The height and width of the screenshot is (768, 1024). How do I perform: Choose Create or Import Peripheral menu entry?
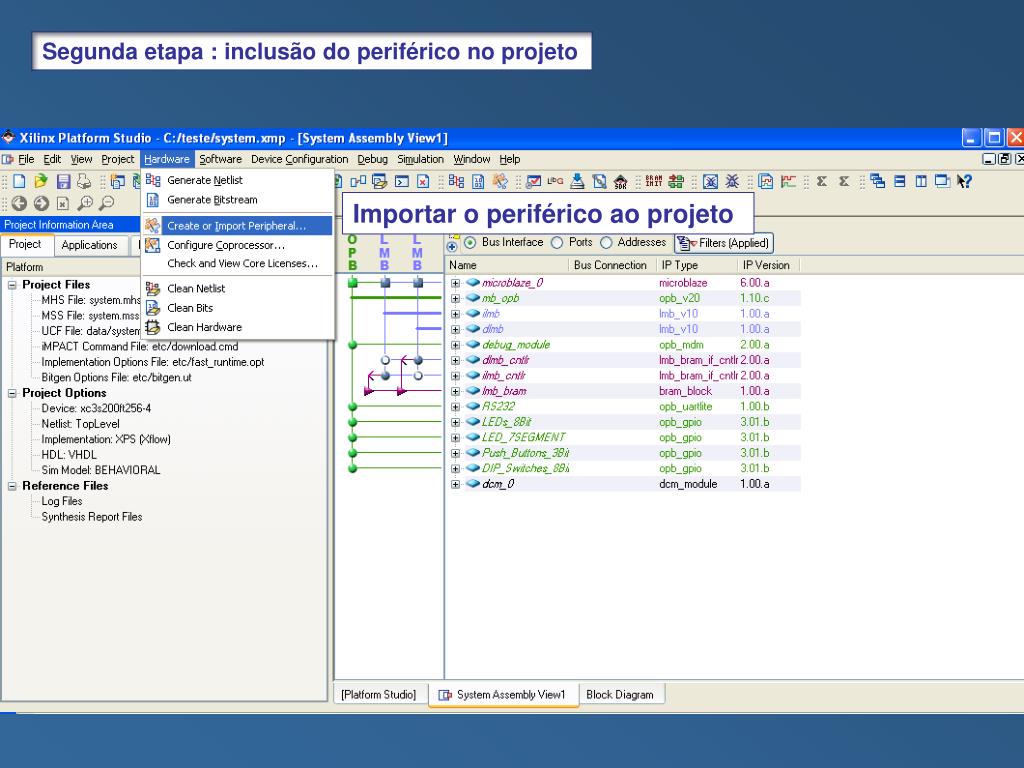238,225
